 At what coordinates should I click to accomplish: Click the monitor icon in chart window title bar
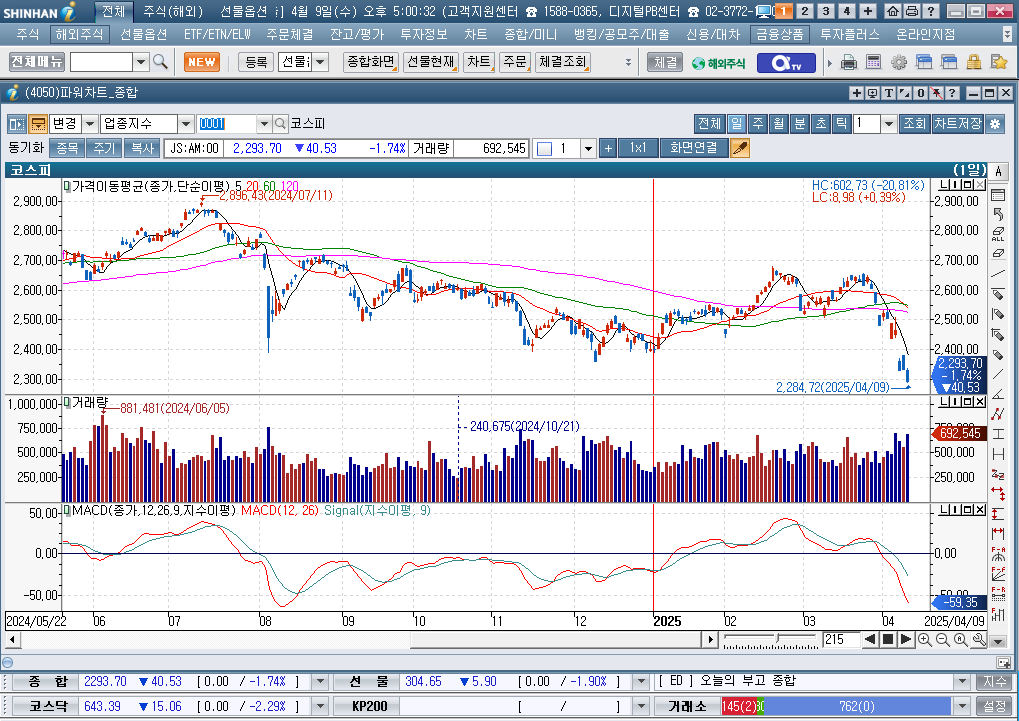(x=872, y=93)
